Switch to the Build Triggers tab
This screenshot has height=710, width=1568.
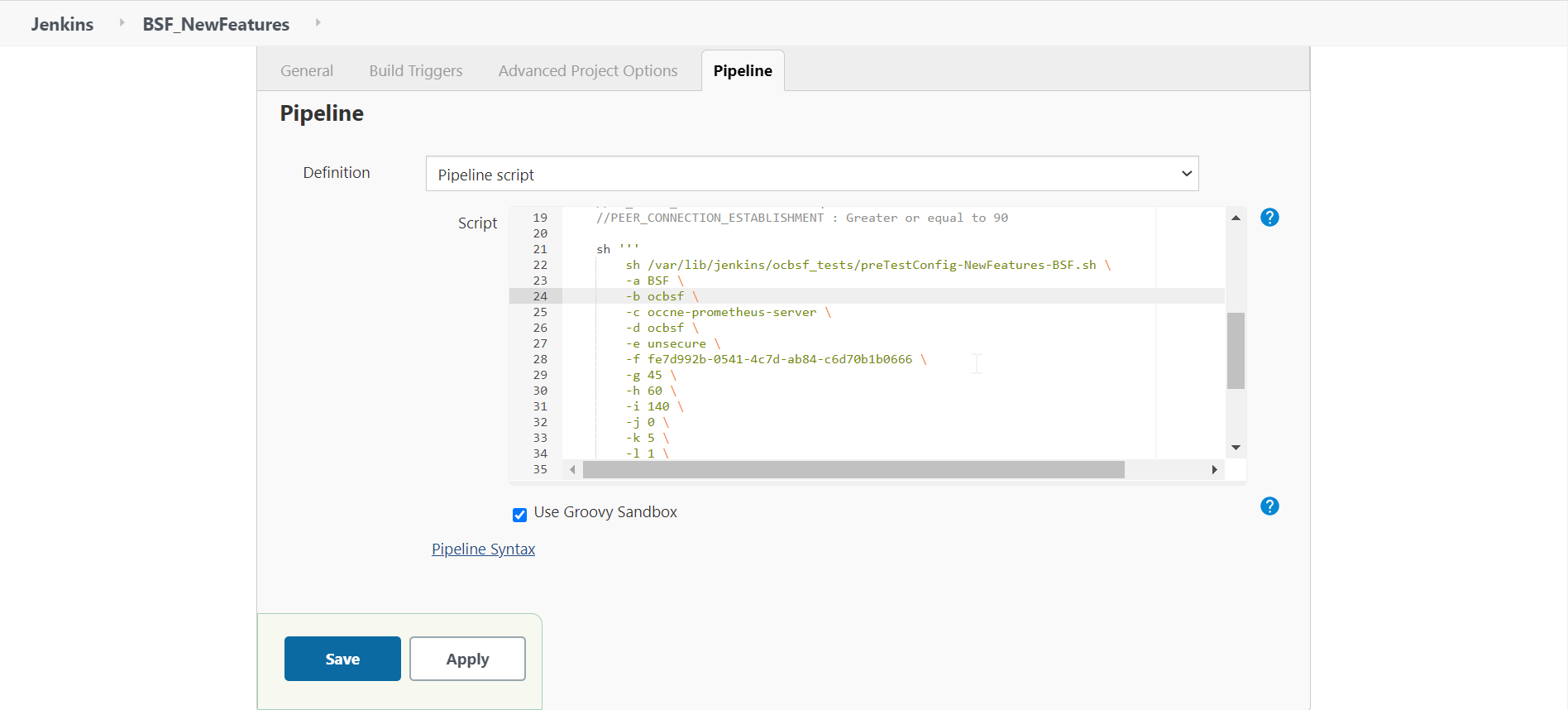pyautogui.click(x=416, y=71)
